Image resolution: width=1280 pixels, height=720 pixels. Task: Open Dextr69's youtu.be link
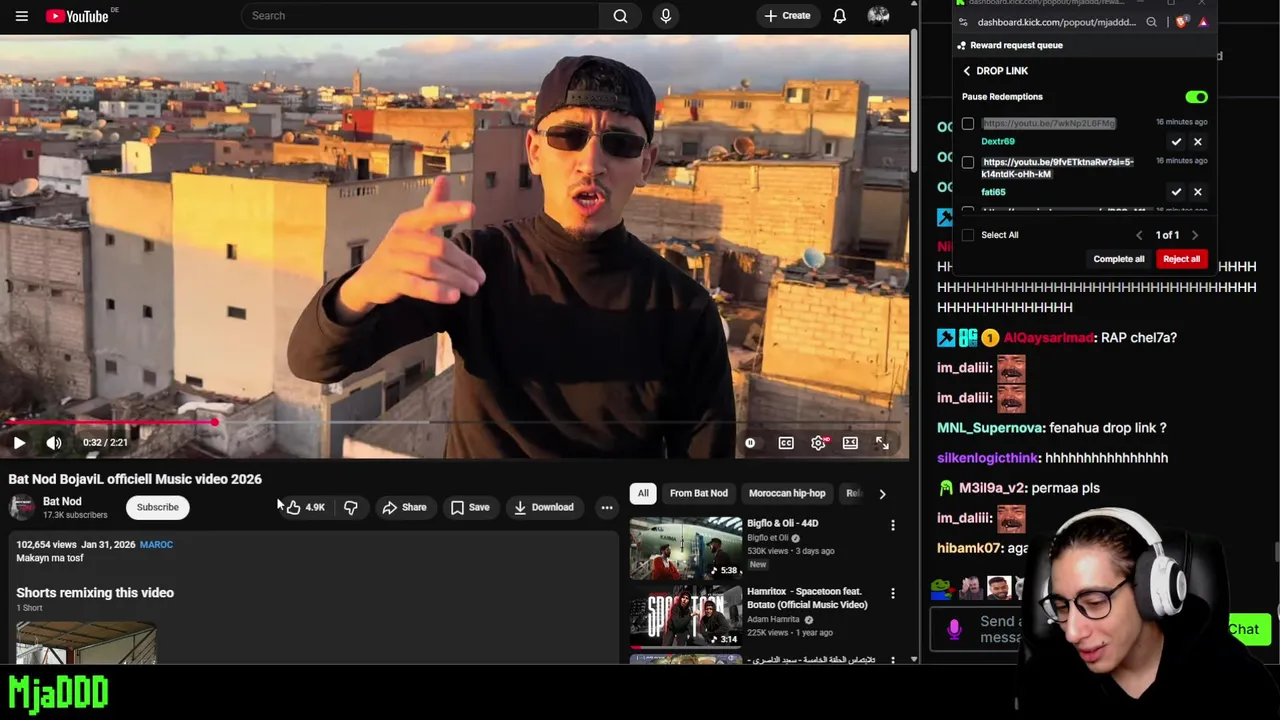[1048, 123]
